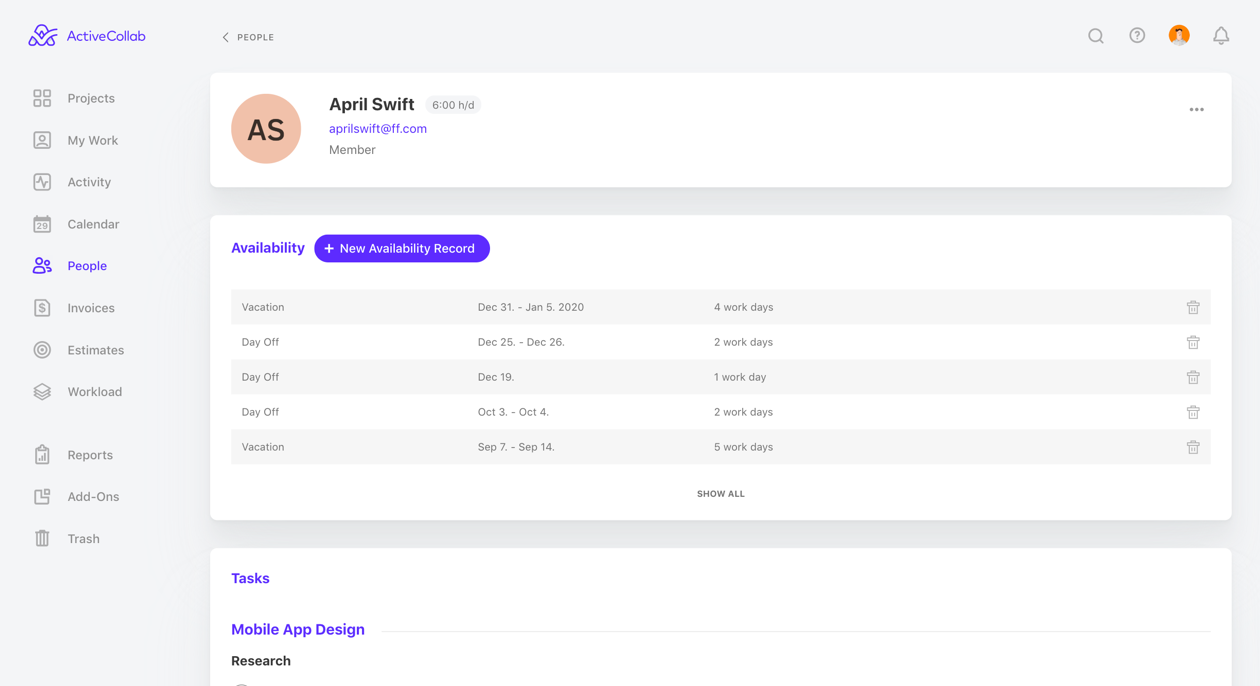Open Projects in the sidebar
The width and height of the screenshot is (1260, 686).
pyautogui.click(x=90, y=98)
